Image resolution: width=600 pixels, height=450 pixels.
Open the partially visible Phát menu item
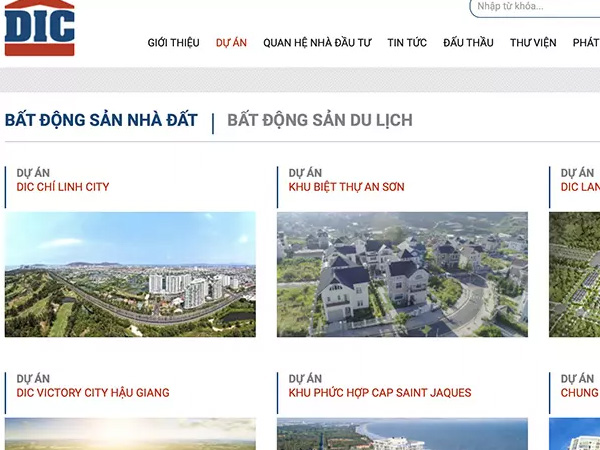[x=585, y=43]
